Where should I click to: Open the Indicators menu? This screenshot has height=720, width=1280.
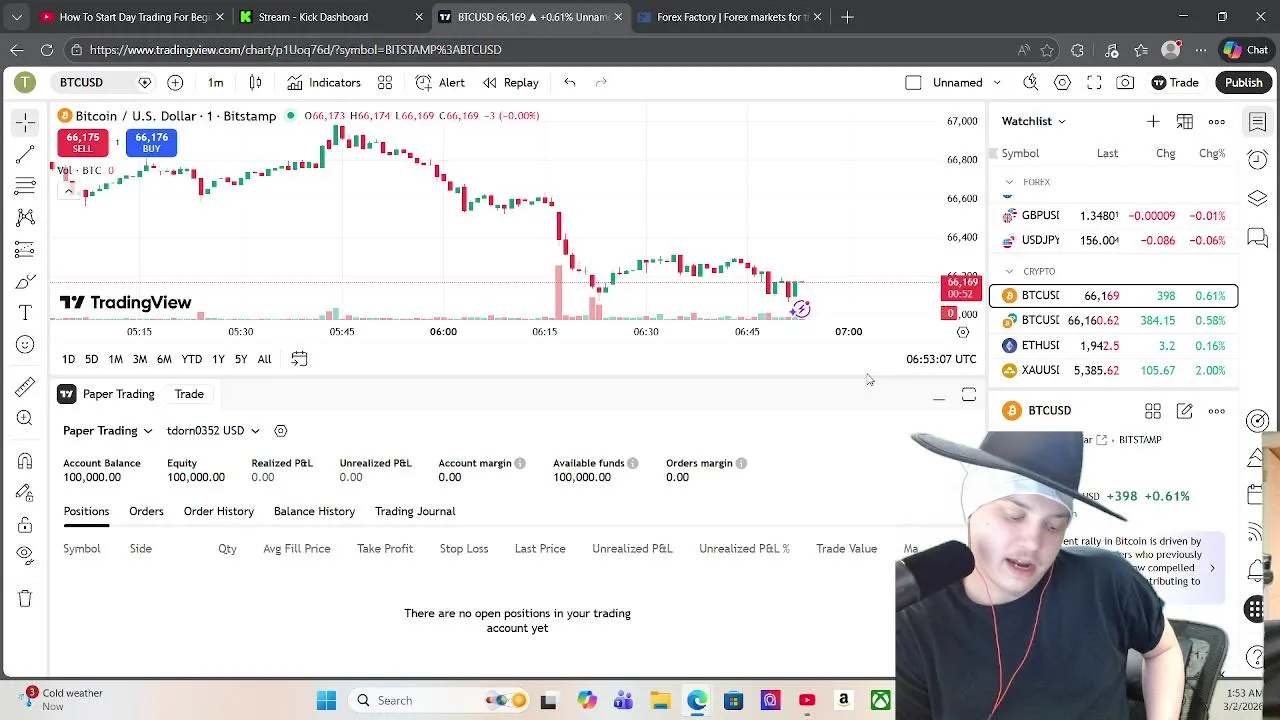[x=323, y=83]
